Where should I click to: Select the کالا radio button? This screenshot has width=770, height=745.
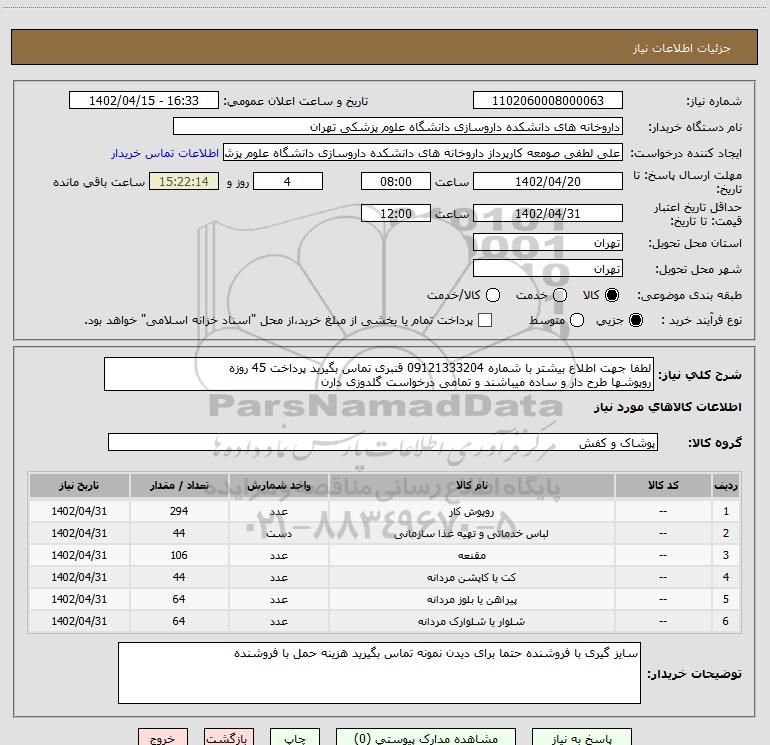612,295
